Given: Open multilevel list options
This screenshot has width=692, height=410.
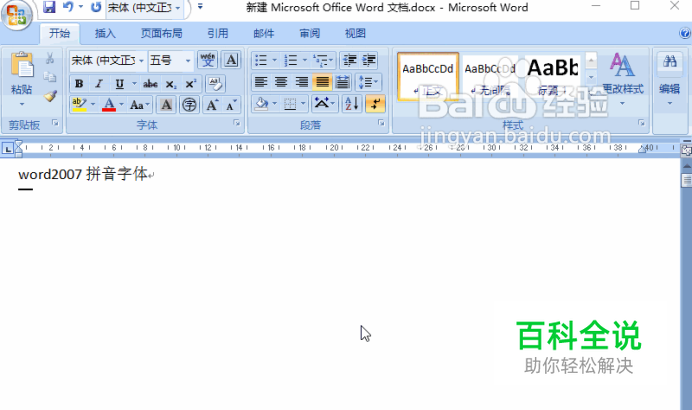Looking at the screenshot, I should click(323, 60).
